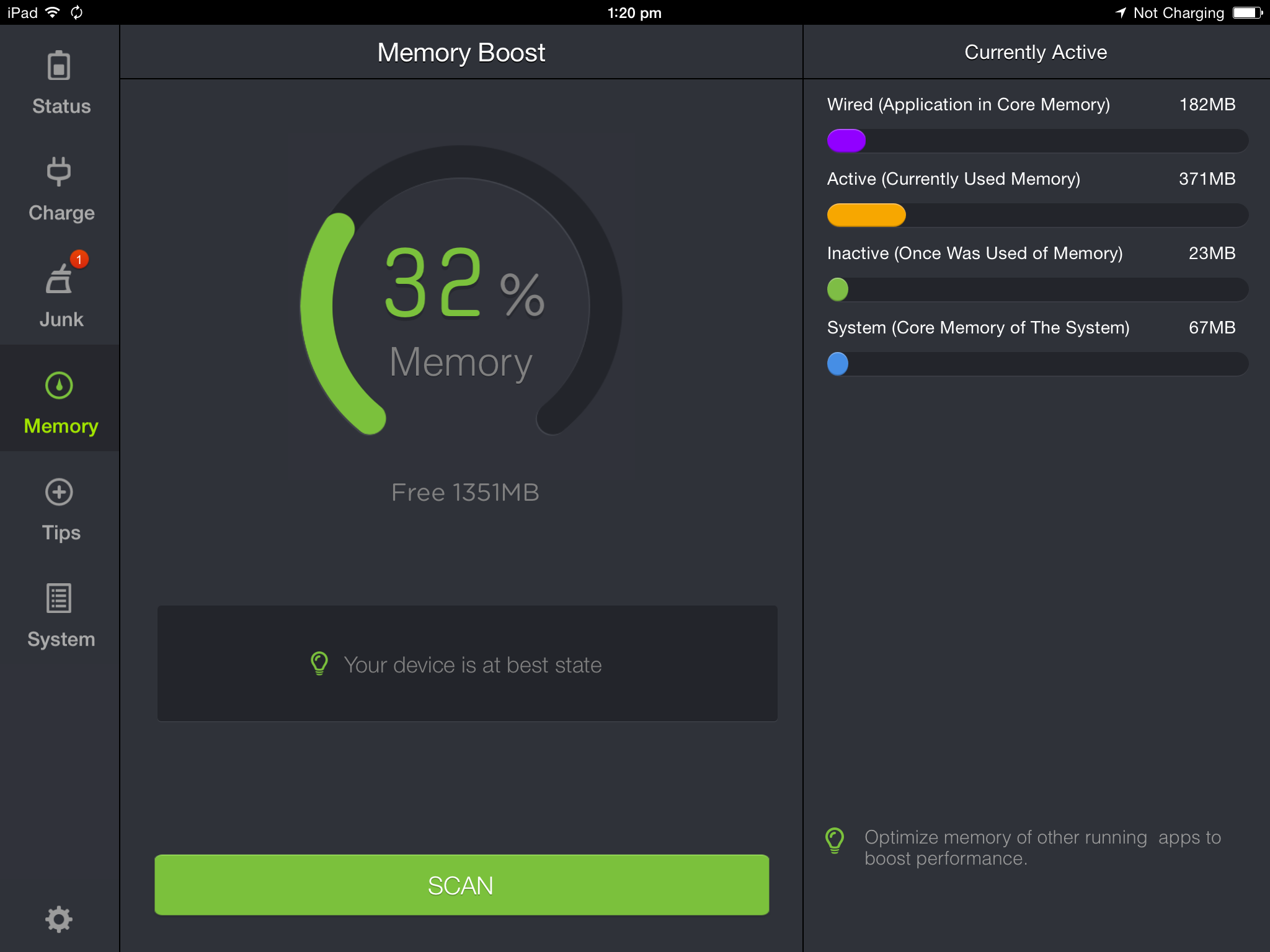Tap the 'iPad' carrier label
Image resolution: width=1270 pixels, height=952 pixels.
point(22,12)
